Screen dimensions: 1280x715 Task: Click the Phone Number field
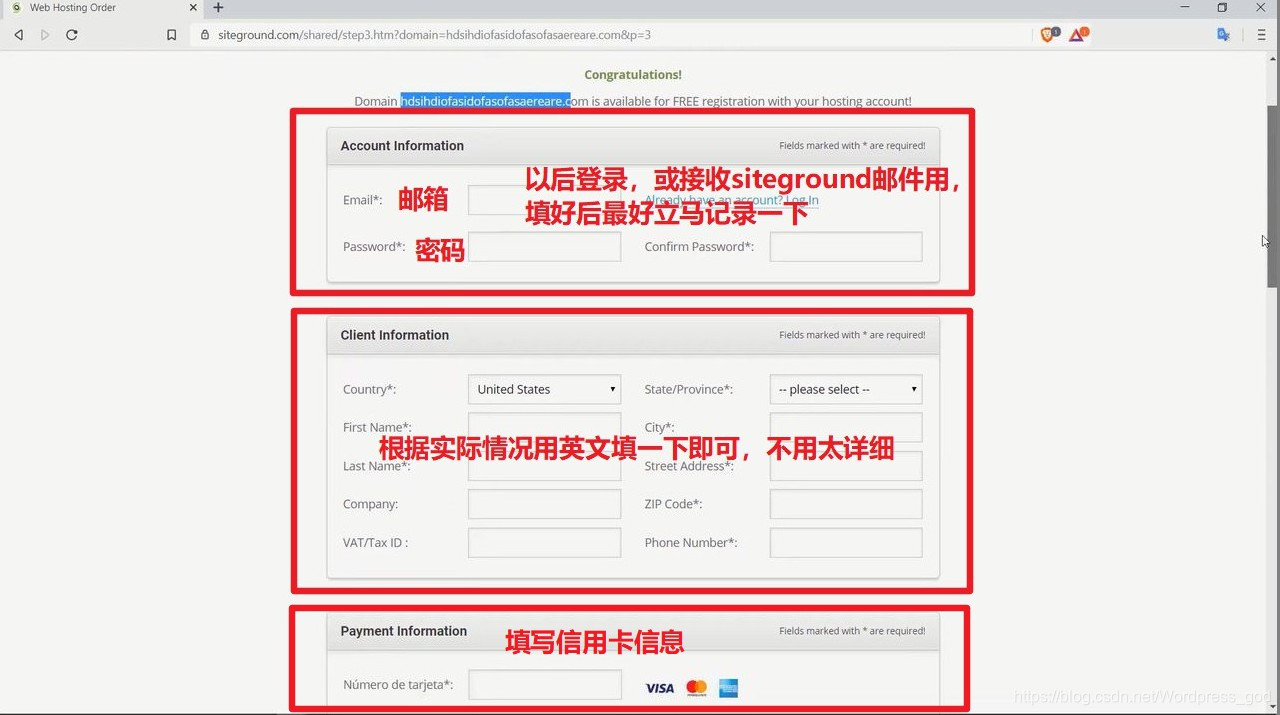846,543
